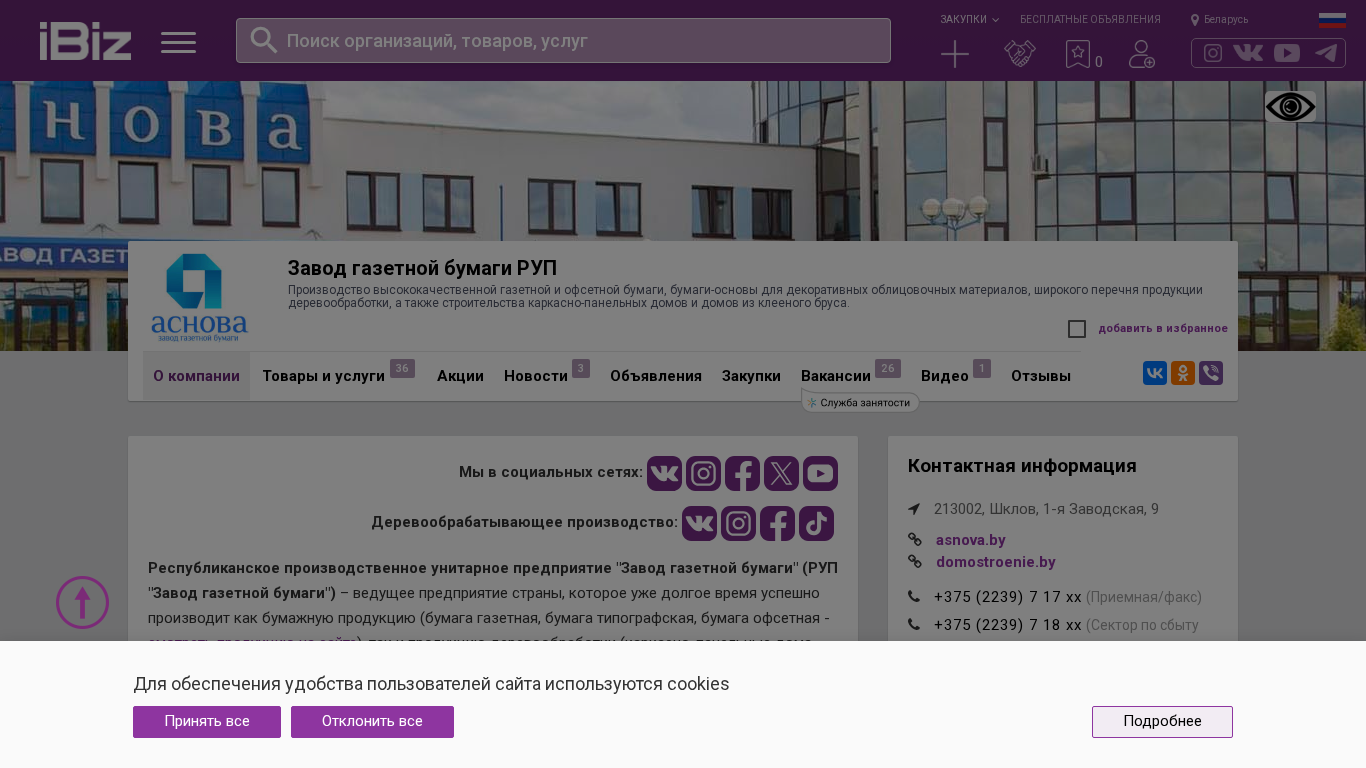Image resolution: width=1366 pixels, height=768 pixels.
Task: Expand the 'Закупки' dropdown in the header
Action: pos(969,19)
